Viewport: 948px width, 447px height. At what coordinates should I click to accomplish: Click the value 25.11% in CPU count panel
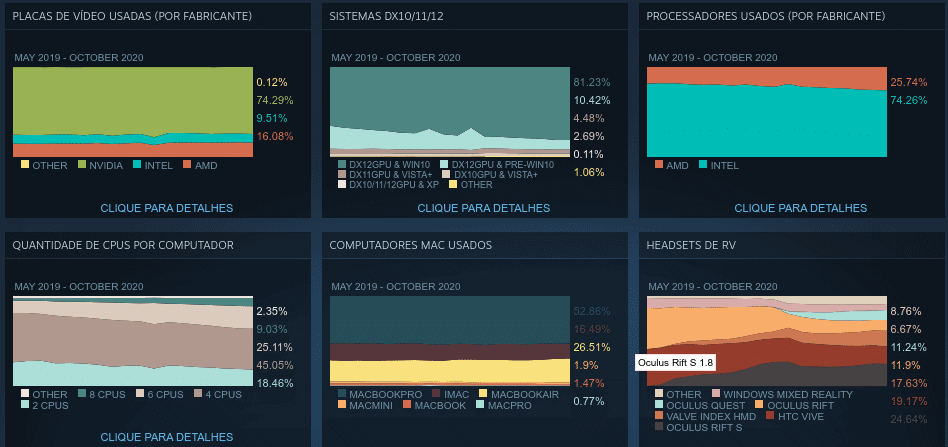275,347
